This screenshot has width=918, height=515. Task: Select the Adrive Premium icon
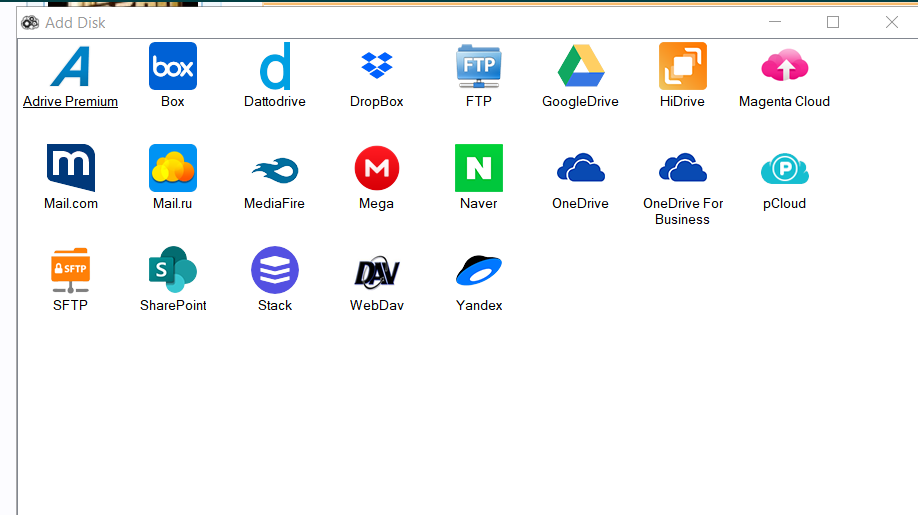[x=70, y=66]
